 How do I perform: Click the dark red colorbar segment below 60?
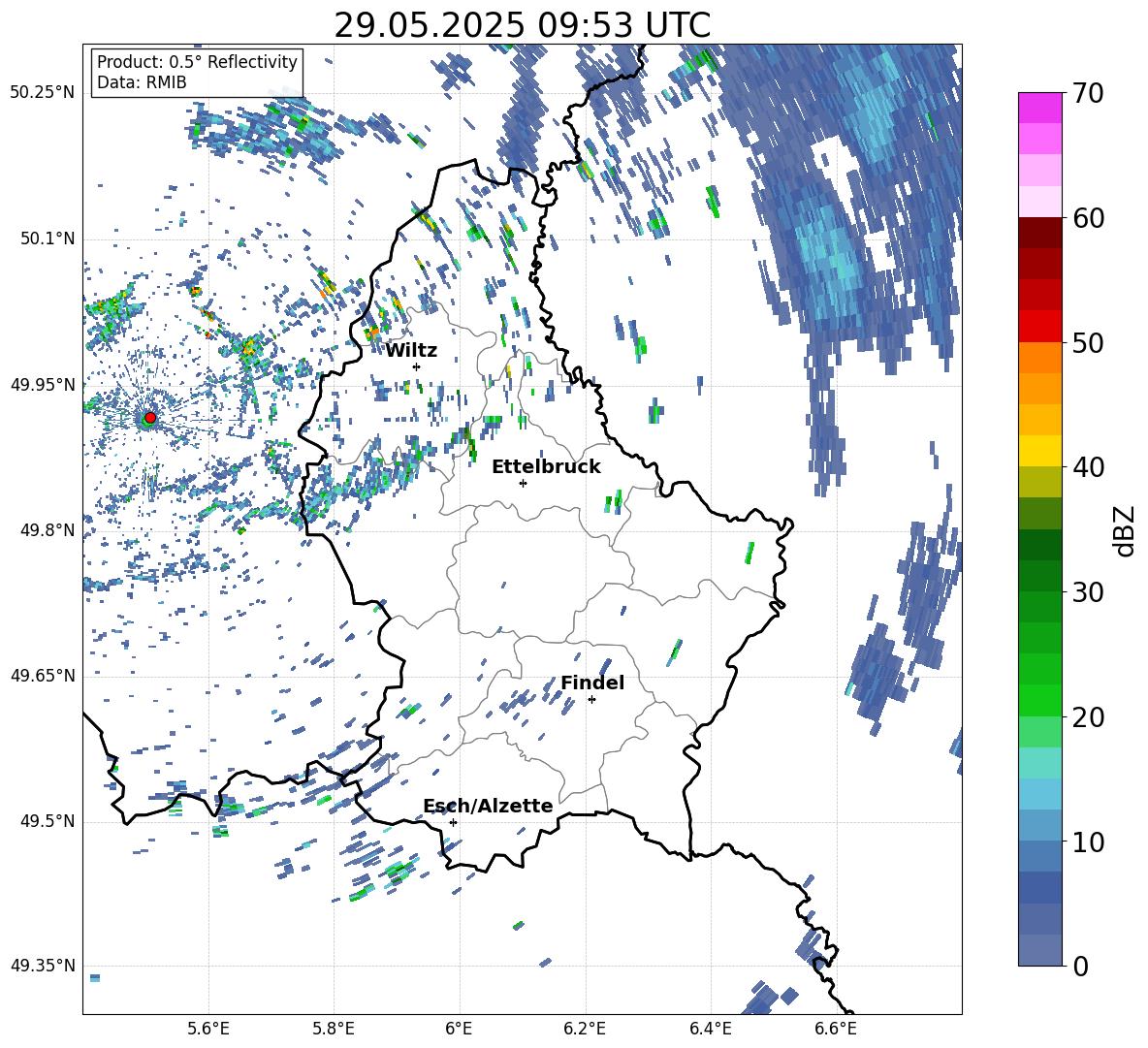click(1039, 233)
